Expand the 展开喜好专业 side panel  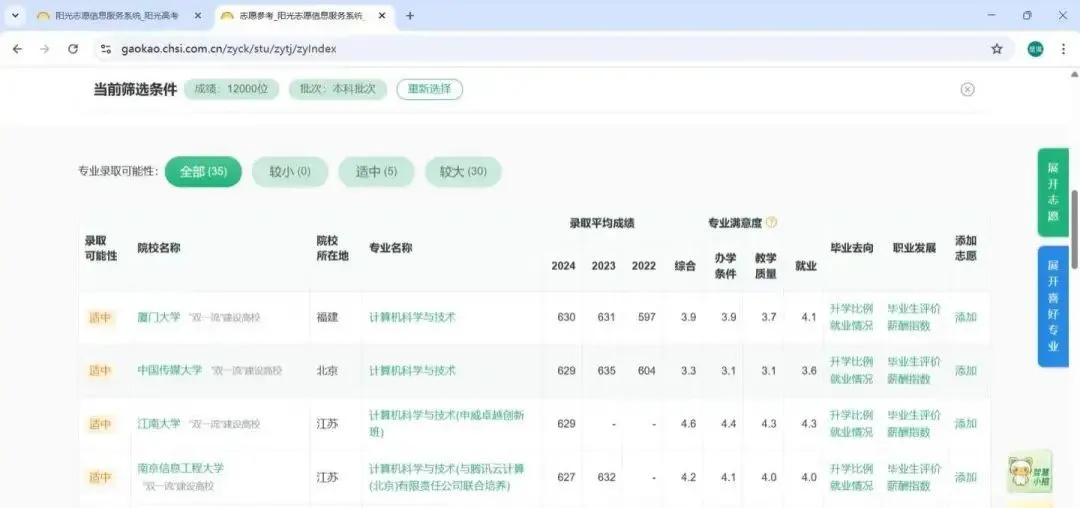tap(1052, 305)
